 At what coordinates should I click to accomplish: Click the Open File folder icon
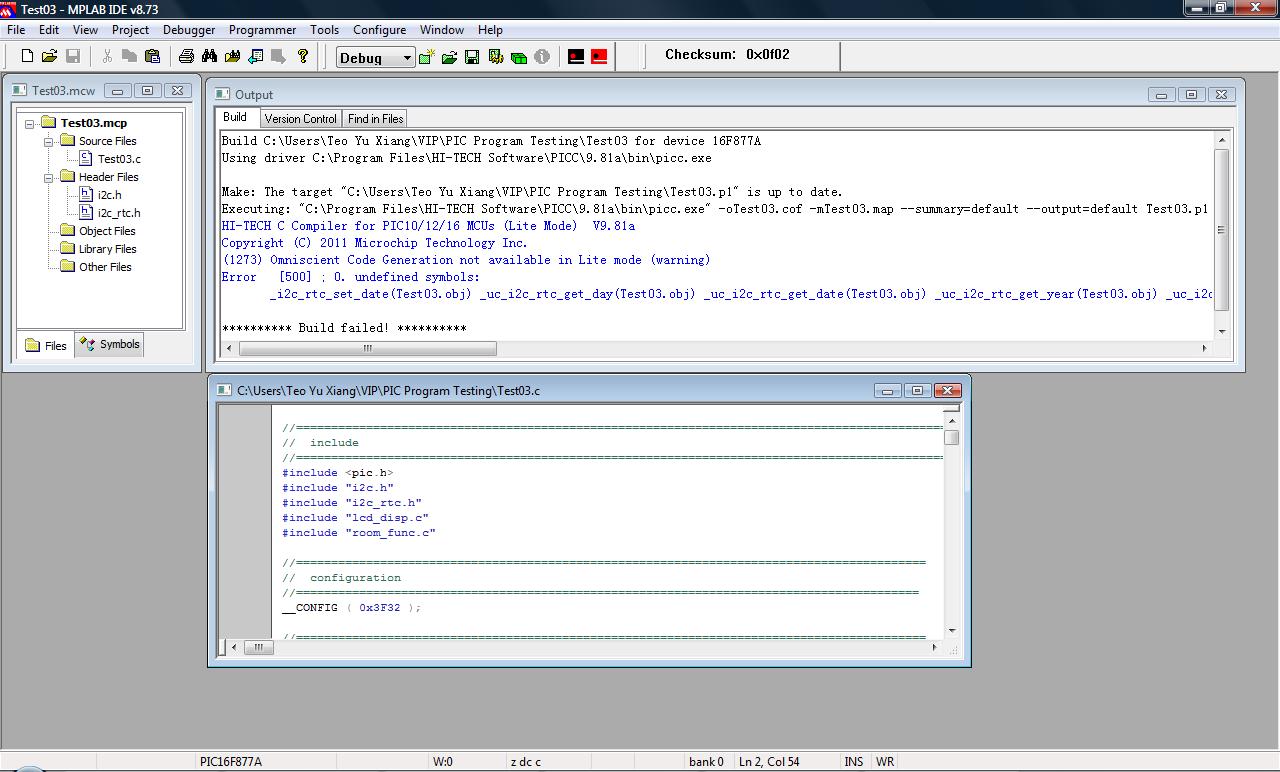click(x=49, y=57)
